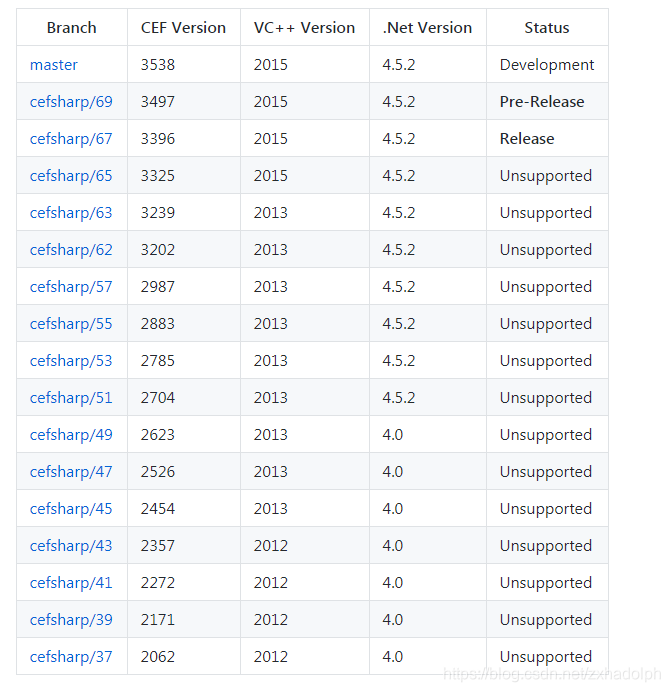Click the Status column header

pyautogui.click(x=547, y=28)
